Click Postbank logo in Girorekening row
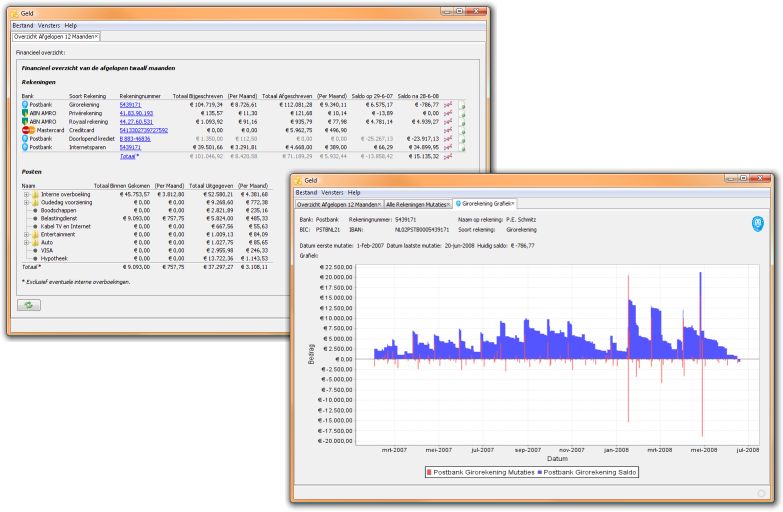Screen dimensions: 783x512 (x=25, y=105)
